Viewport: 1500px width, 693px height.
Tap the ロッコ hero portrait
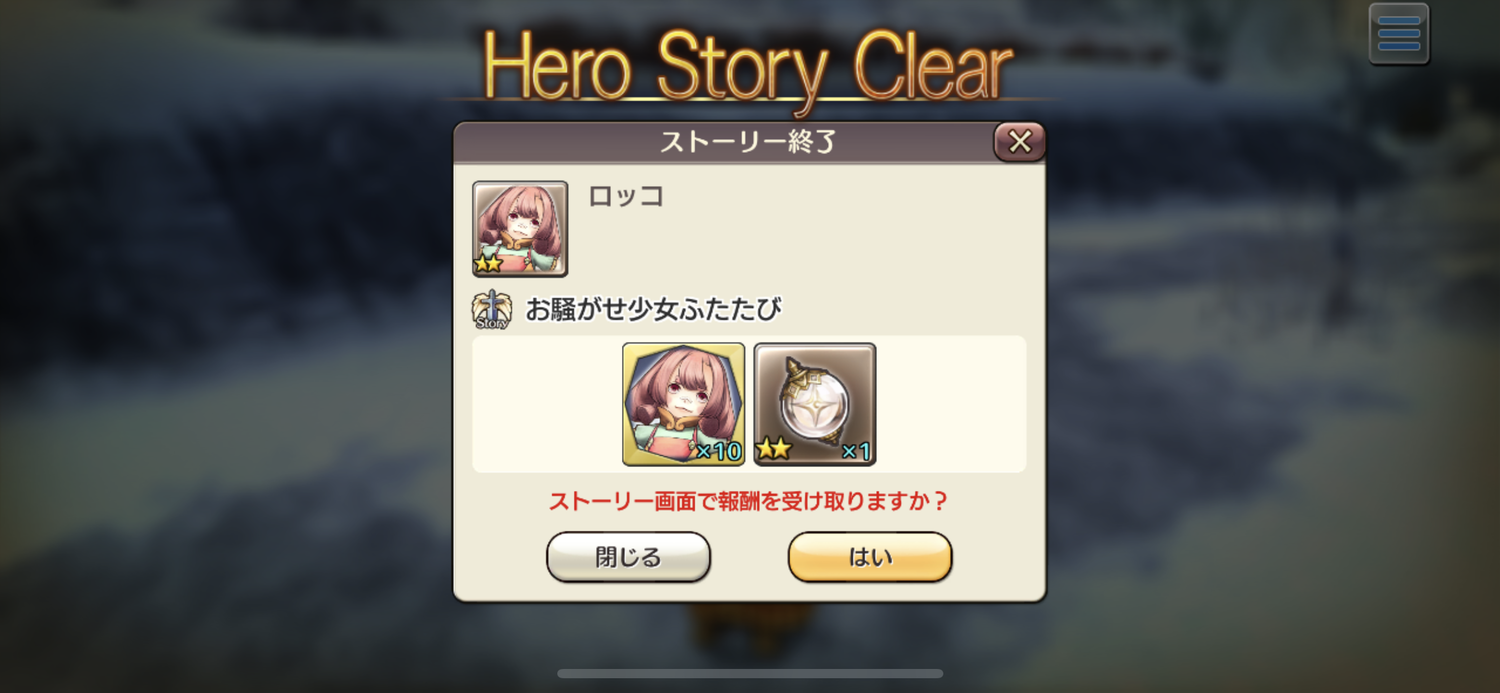[x=520, y=229]
